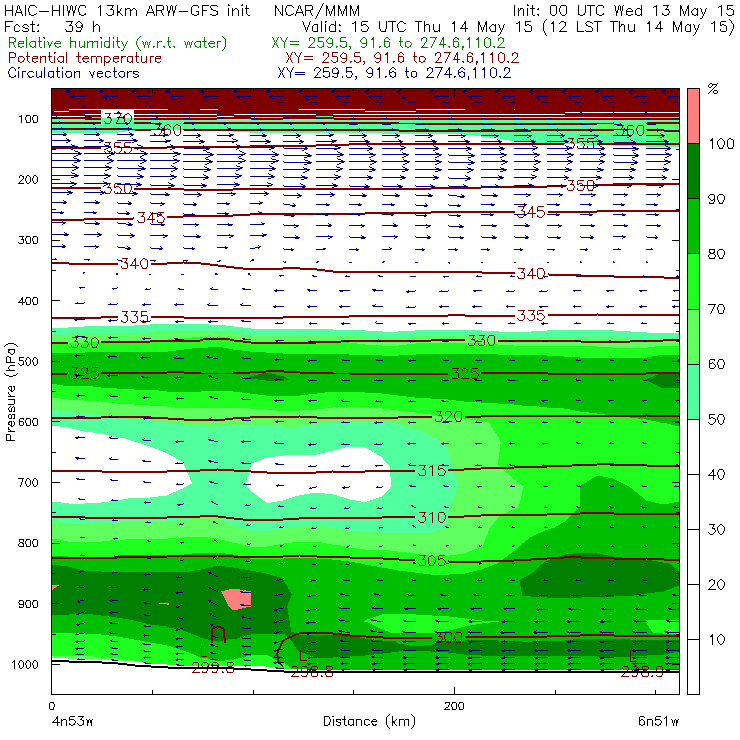Click the 50–60% mint colorbar segment
Screen dimensions: 740x740
pyautogui.click(x=693, y=392)
